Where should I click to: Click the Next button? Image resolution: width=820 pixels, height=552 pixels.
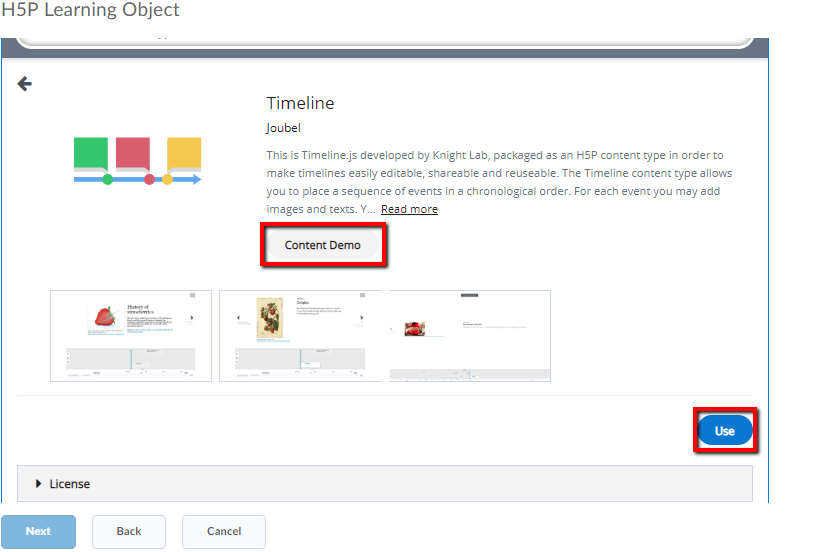point(38,531)
